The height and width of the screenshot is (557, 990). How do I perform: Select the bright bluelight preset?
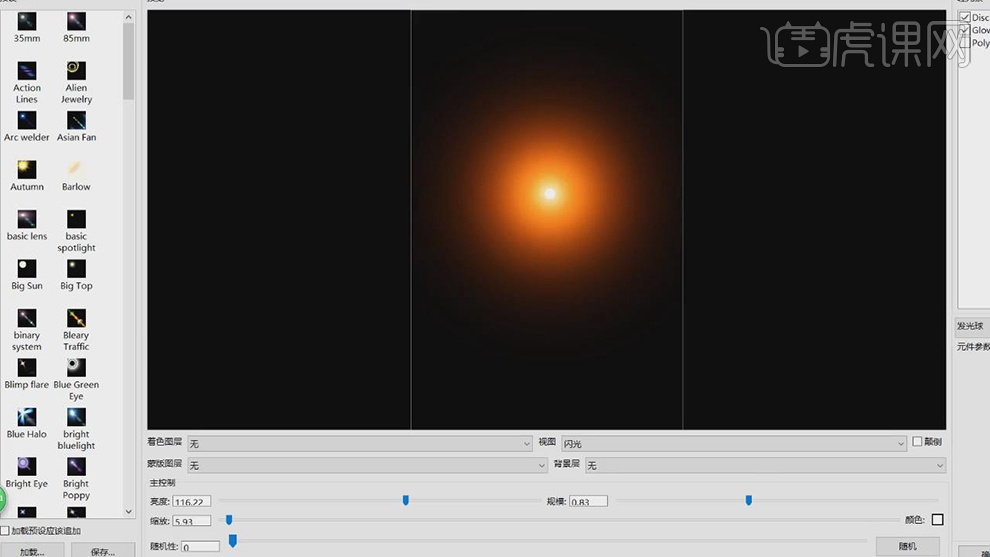(76, 429)
